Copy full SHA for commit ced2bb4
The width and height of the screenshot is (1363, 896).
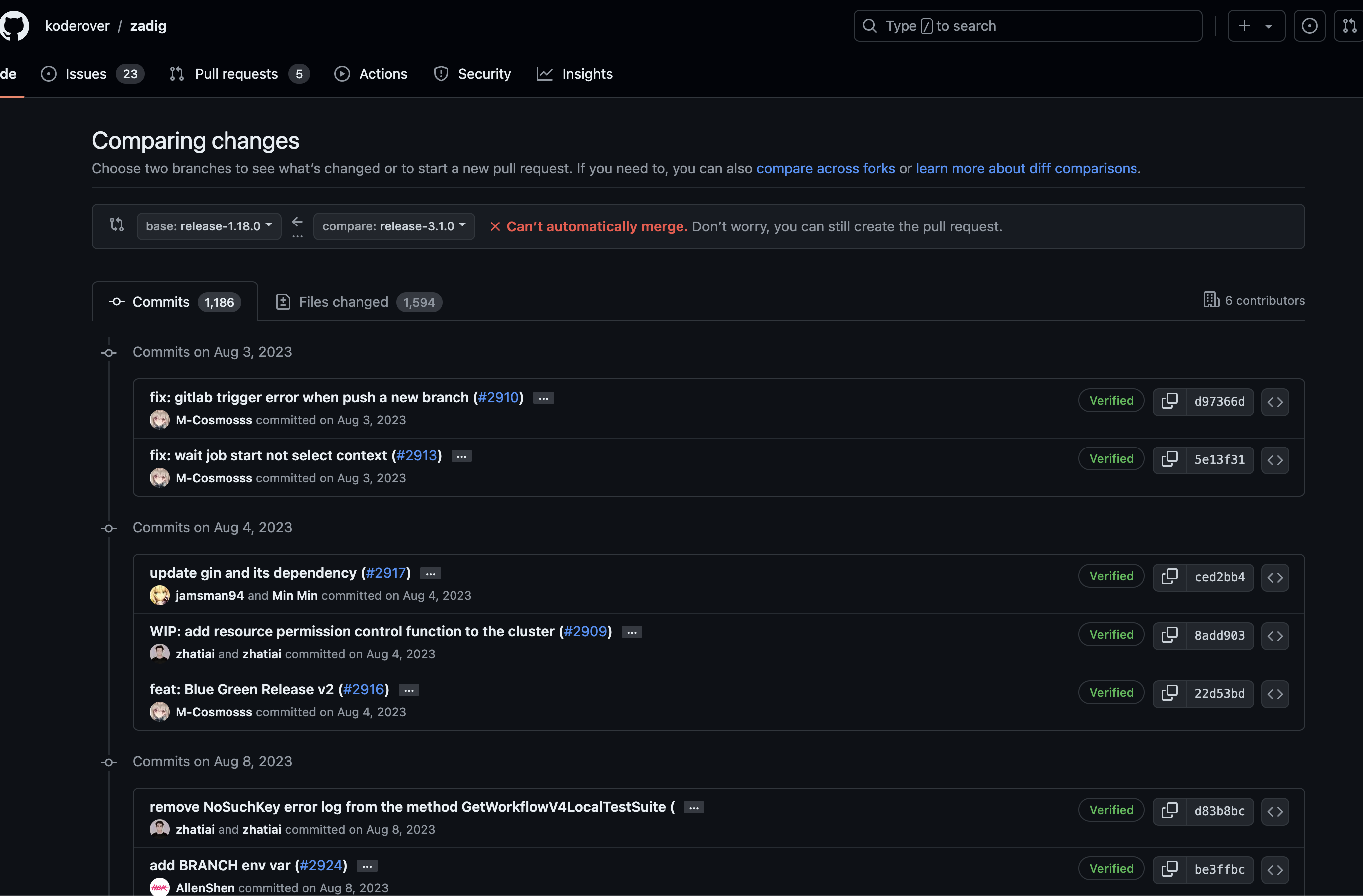(1169, 577)
